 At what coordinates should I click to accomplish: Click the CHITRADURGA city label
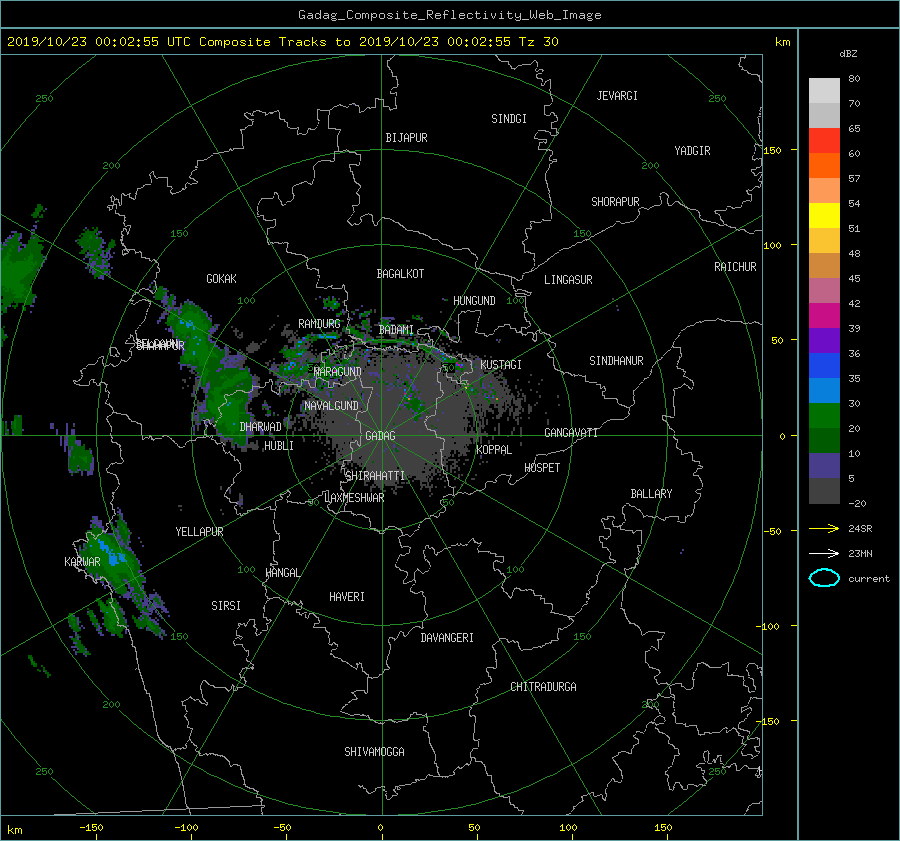543,687
